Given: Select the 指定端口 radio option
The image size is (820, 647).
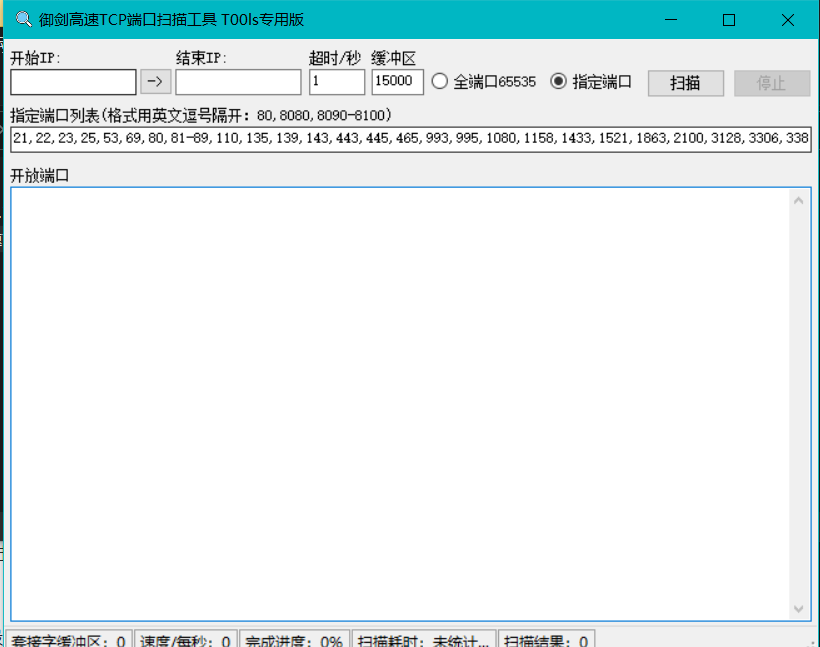Looking at the screenshot, I should coord(558,82).
